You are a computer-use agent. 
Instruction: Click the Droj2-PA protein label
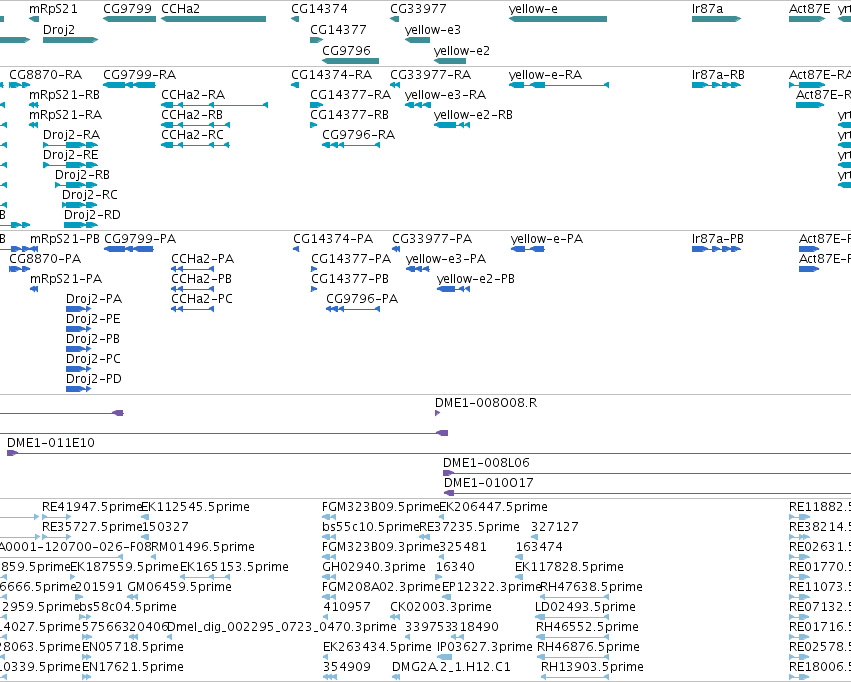click(x=94, y=299)
